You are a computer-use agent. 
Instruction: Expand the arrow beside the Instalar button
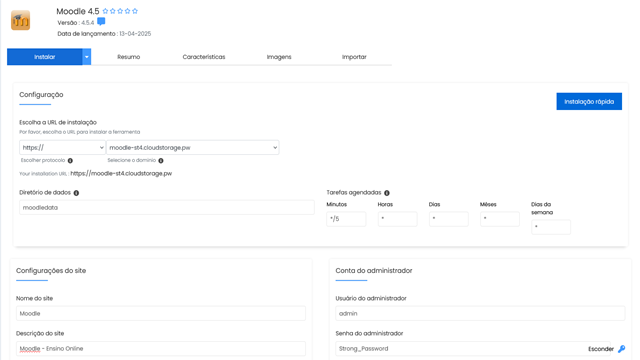coord(87,57)
